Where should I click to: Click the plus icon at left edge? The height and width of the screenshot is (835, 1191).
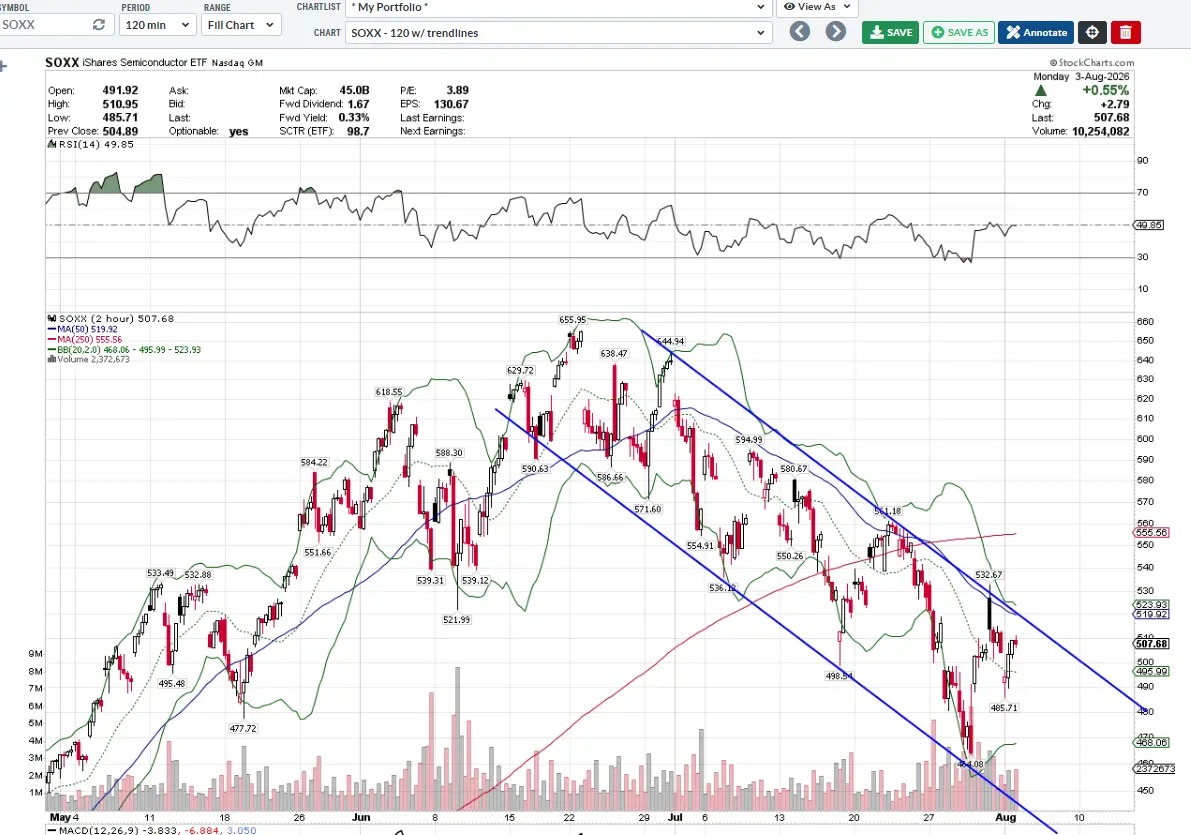3,67
